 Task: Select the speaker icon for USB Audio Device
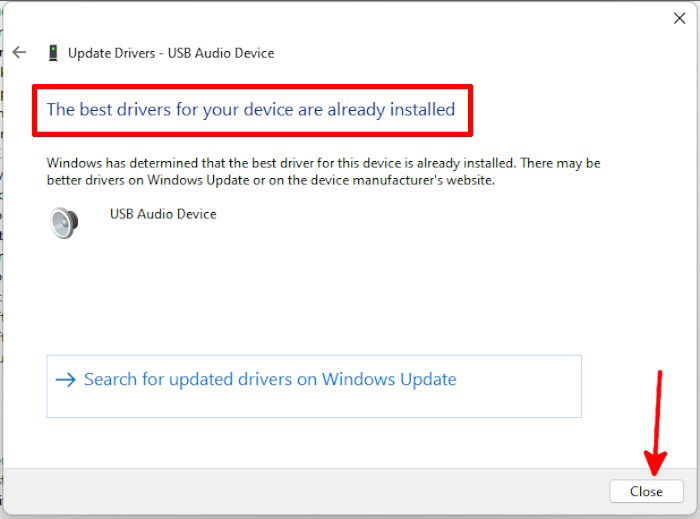[x=64, y=223]
